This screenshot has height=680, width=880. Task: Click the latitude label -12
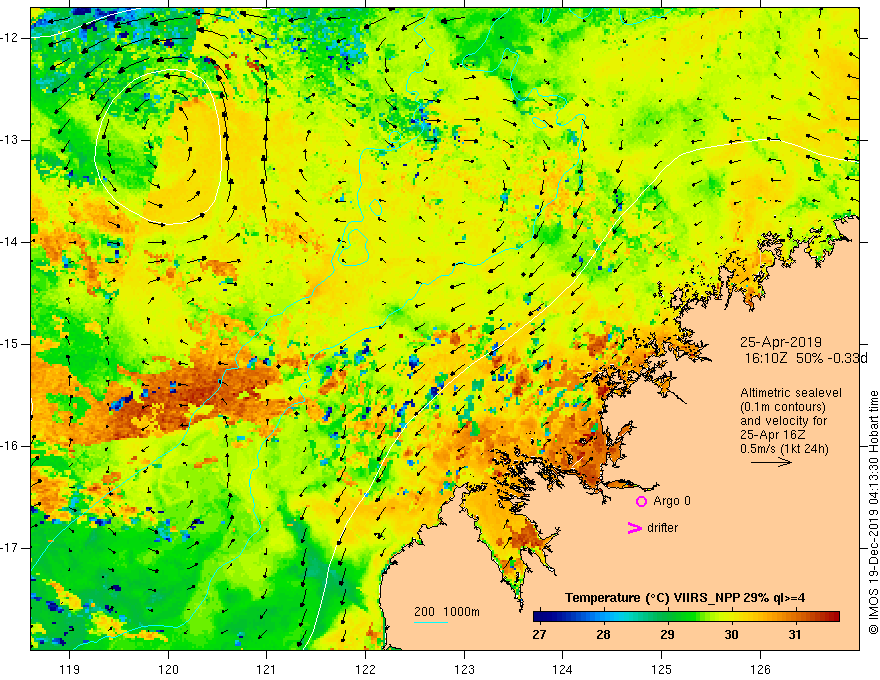tap(10, 38)
